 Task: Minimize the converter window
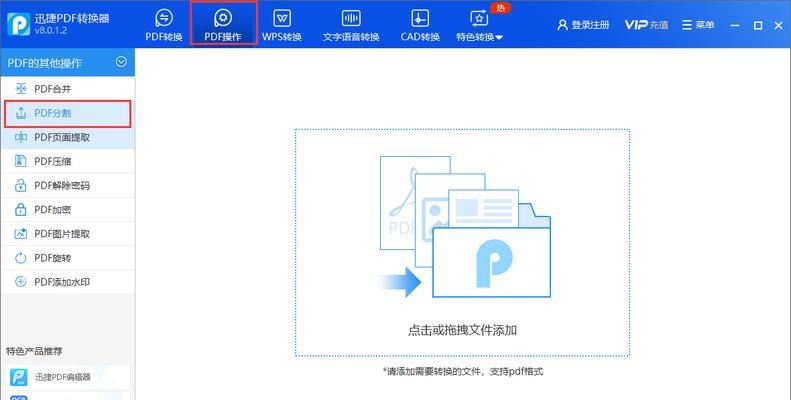tap(736, 25)
